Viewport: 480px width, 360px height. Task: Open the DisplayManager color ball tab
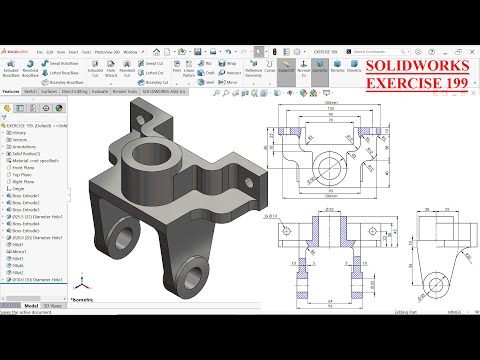click(59, 108)
